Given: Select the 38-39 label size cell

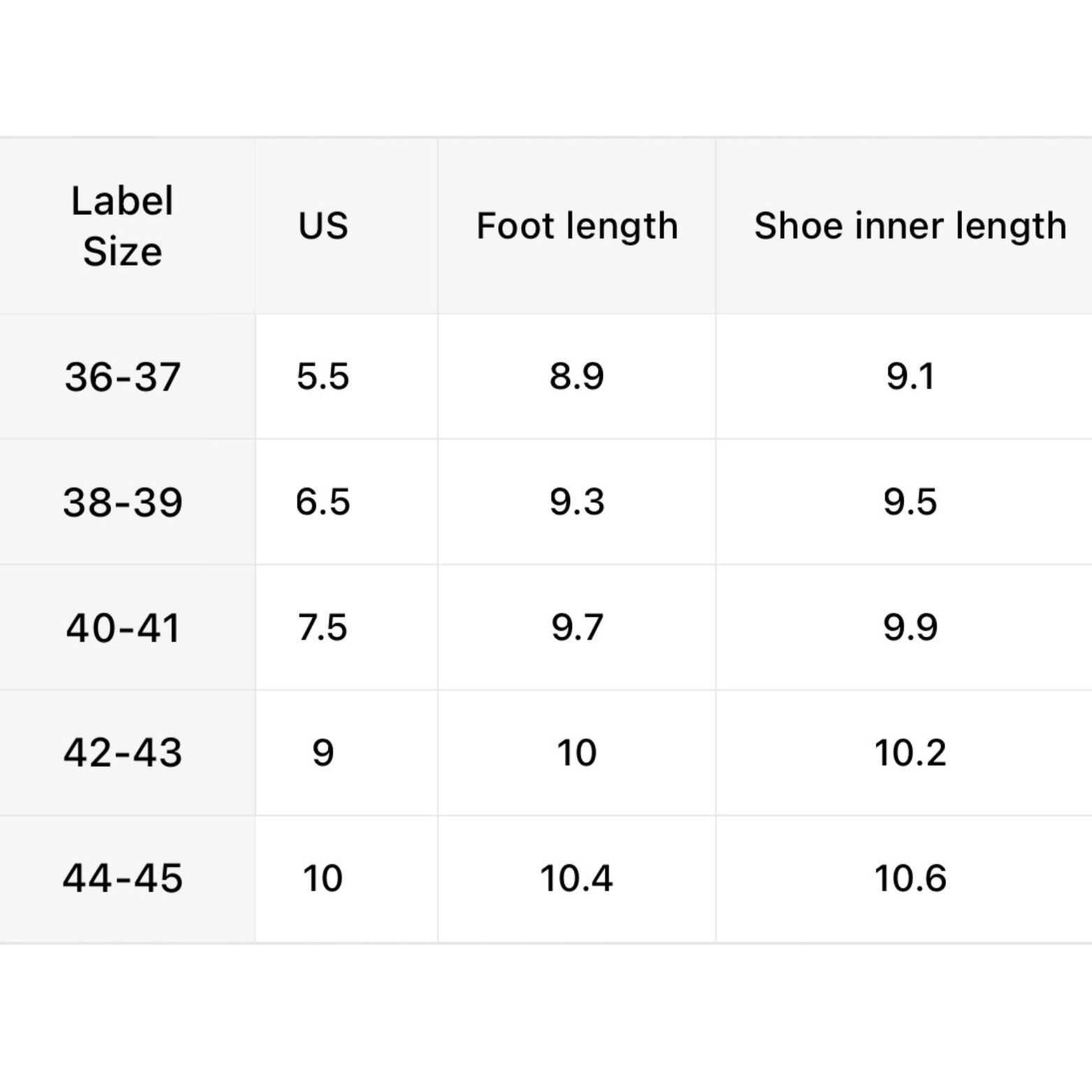Looking at the screenshot, I should (123, 502).
